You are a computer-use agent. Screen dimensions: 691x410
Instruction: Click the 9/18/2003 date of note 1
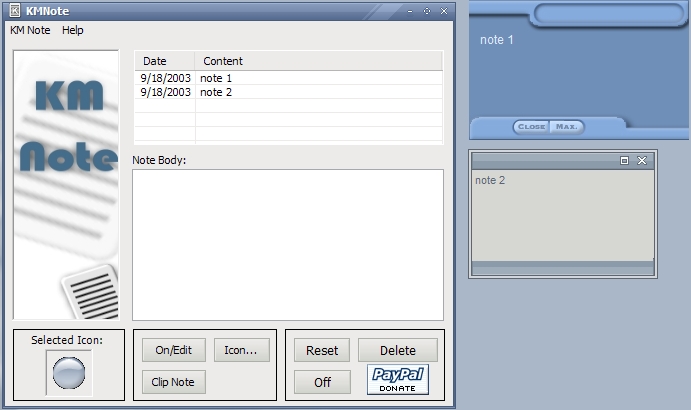pyautogui.click(x=165, y=78)
